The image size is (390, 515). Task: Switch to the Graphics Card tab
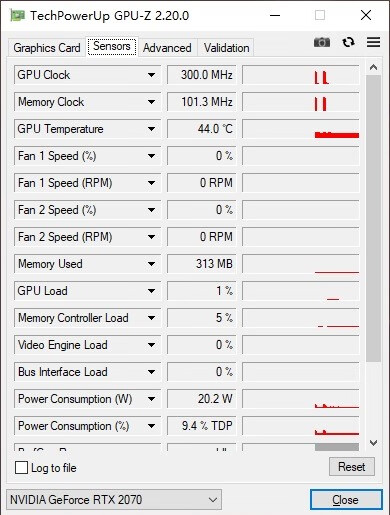coord(47,48)
